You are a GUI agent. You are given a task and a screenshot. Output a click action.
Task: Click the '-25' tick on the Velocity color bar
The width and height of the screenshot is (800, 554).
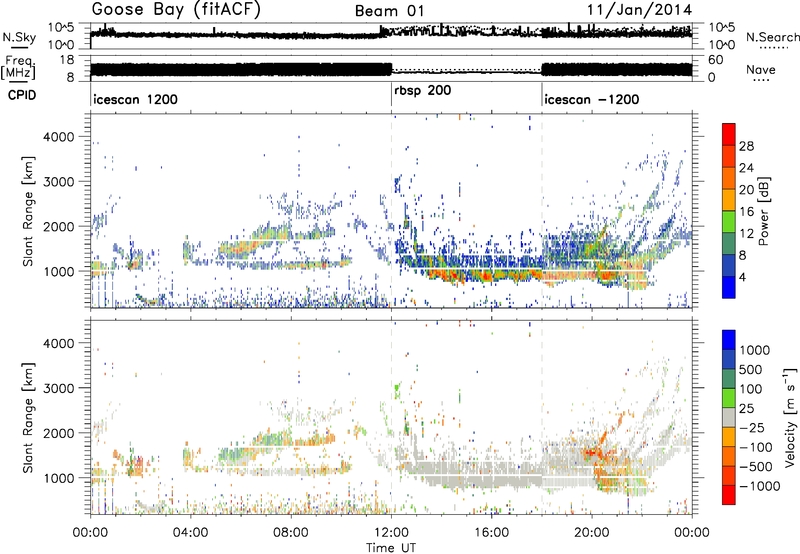pyautogui.click(x=752, y=427)
